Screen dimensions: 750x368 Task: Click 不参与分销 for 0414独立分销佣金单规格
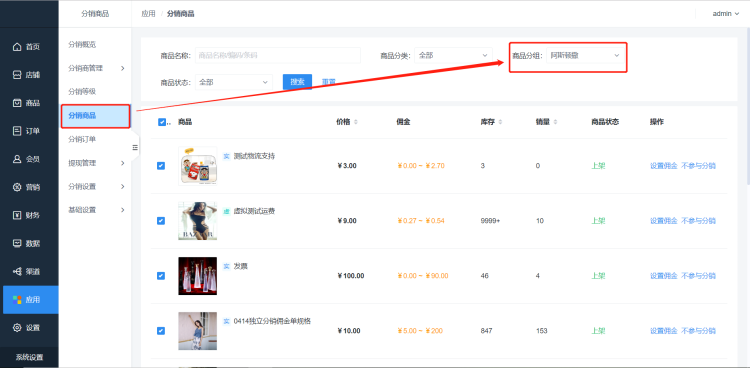pos(698,331)
